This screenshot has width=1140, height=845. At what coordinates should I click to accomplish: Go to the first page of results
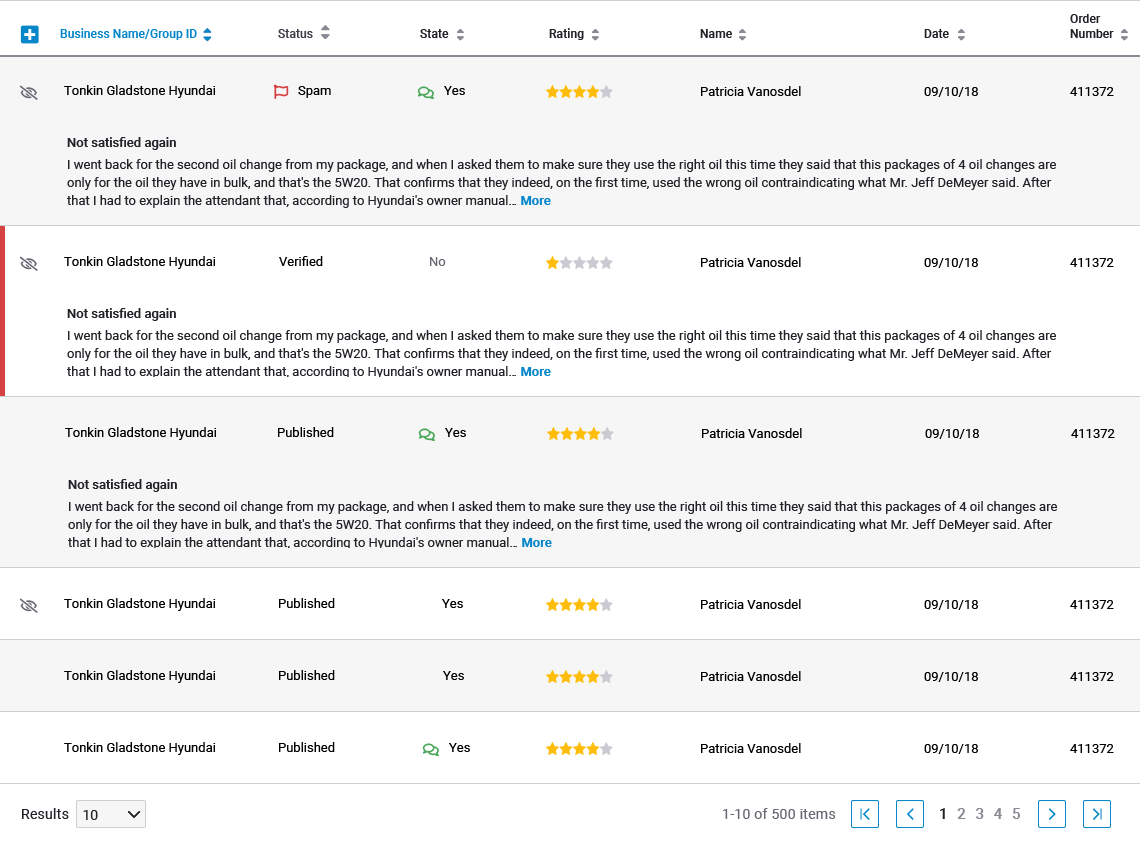pos(864,814)
